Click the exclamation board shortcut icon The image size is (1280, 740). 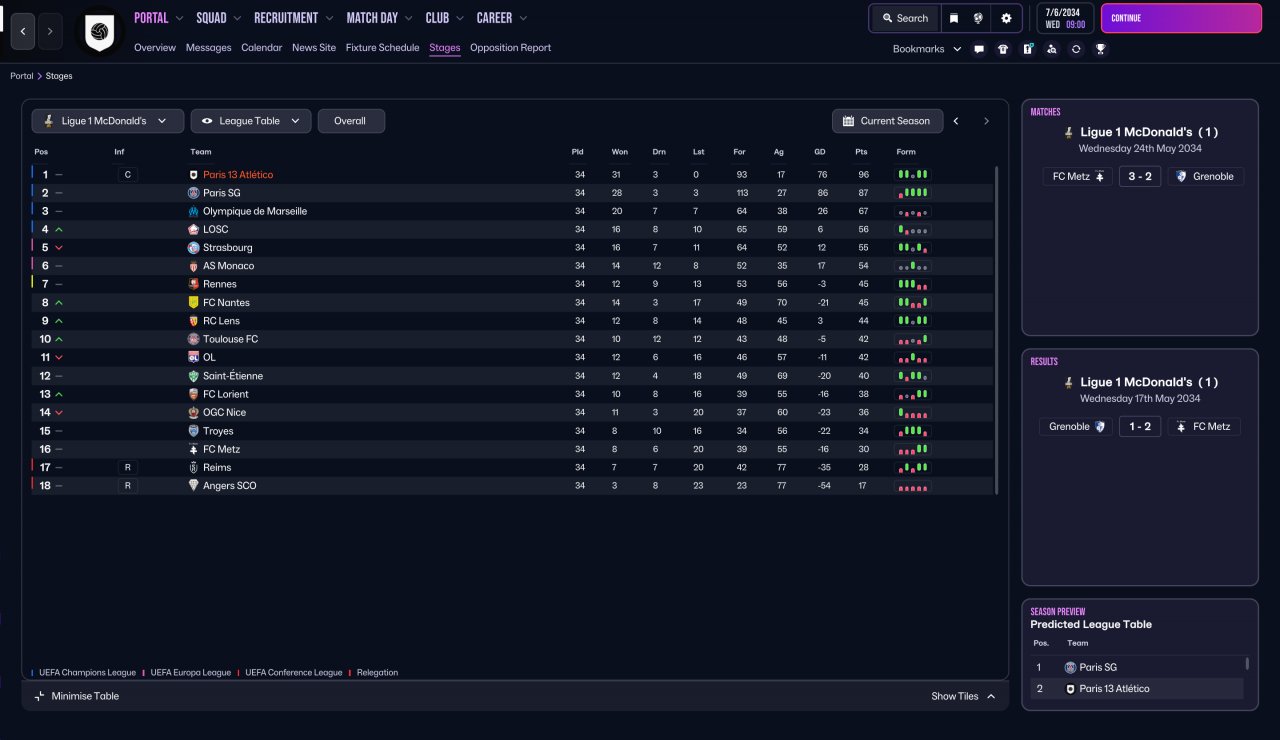pyautogui.click(x=1027, y=49)
